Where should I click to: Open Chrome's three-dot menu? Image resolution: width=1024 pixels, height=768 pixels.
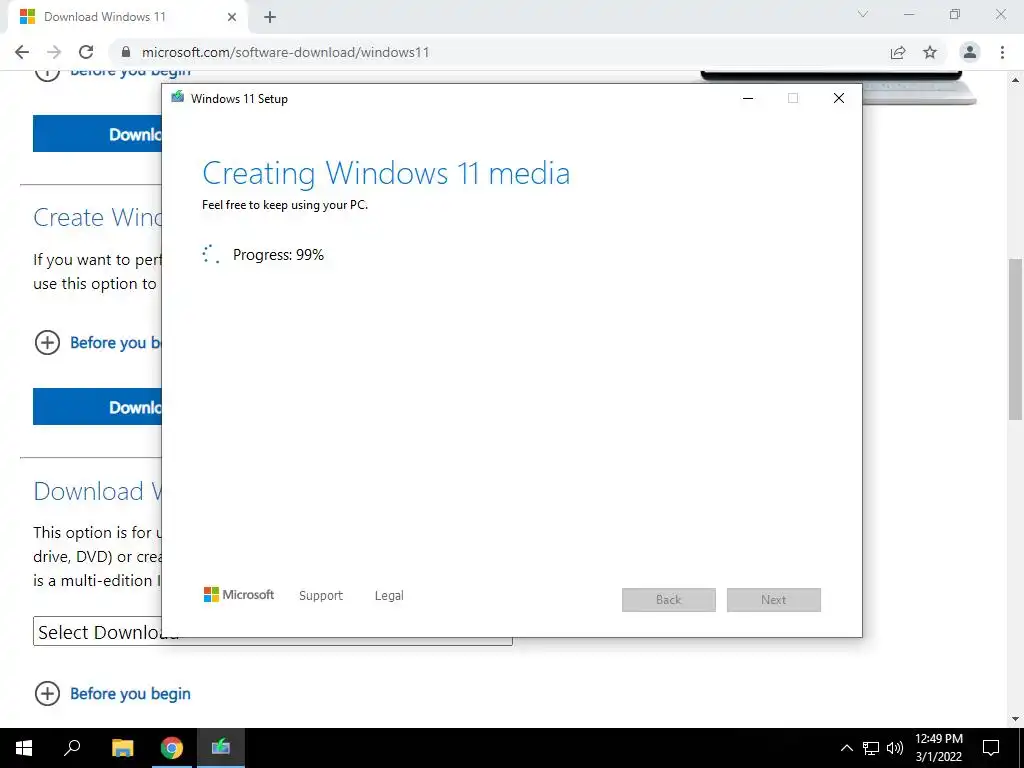[1002, 52]
